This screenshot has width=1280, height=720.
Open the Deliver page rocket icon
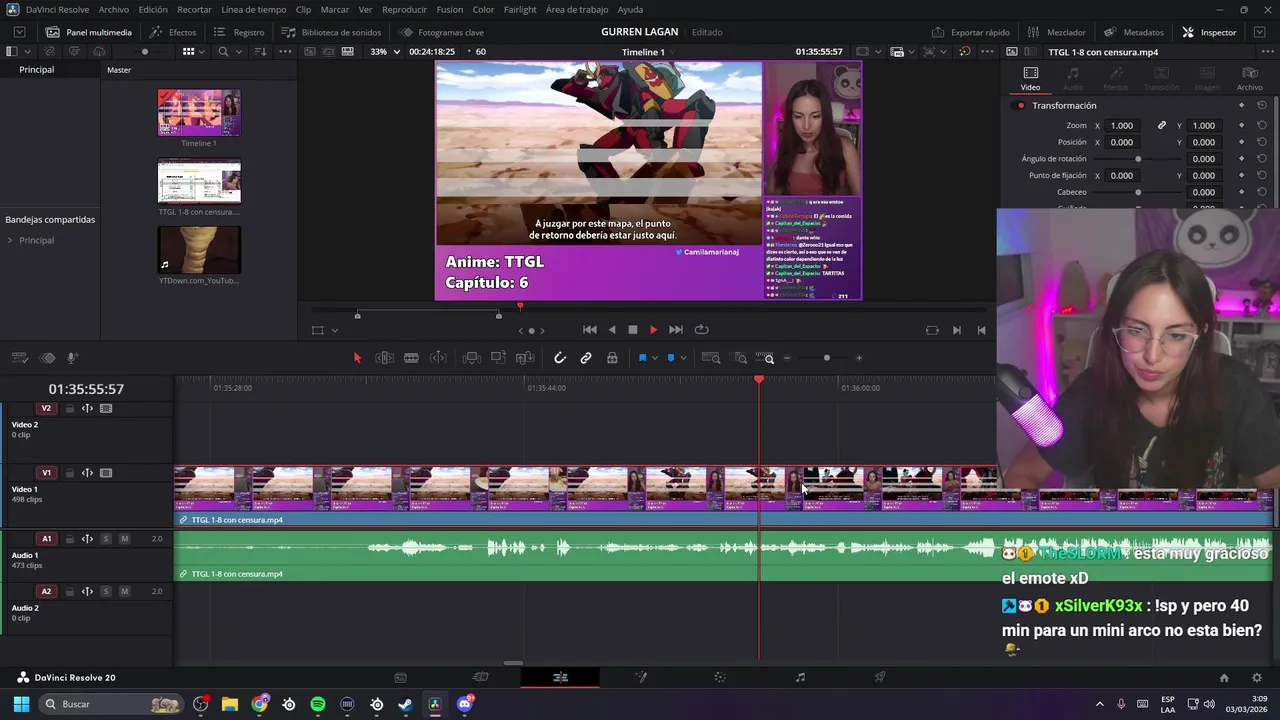880,677
